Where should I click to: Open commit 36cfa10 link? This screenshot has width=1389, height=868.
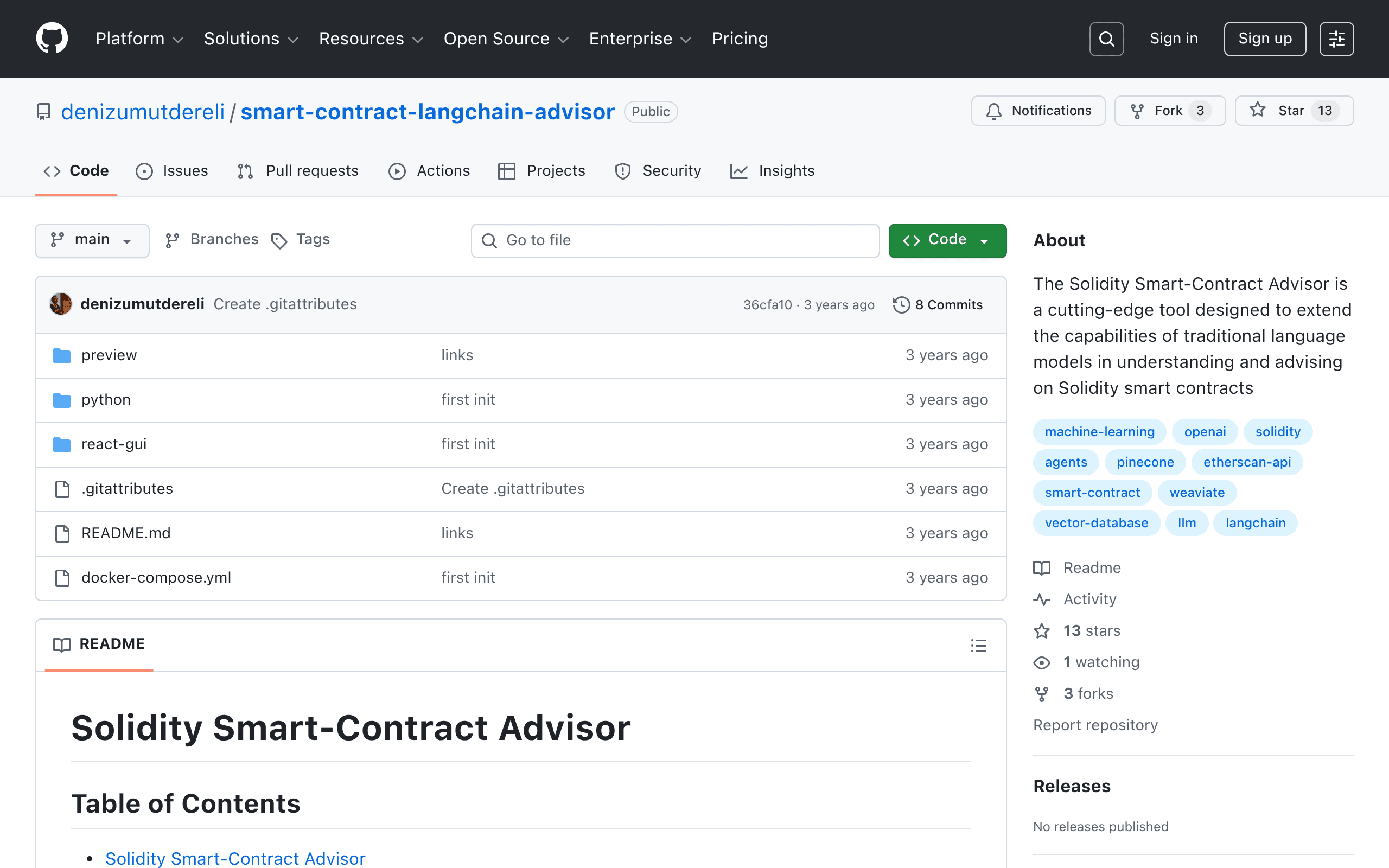coord(767,305)
